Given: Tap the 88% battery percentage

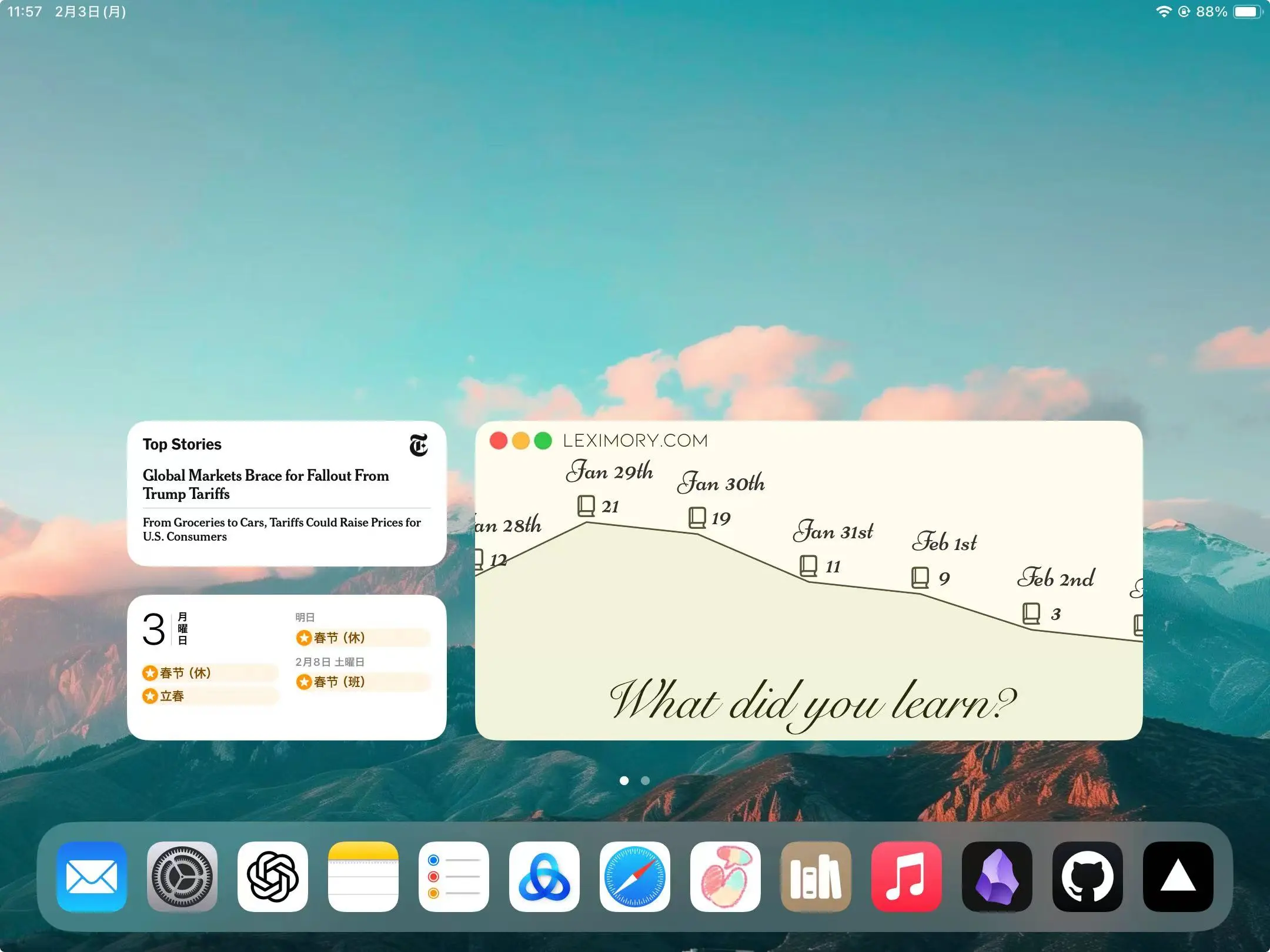Looking at the screenshot, I should click(1212, 12).
